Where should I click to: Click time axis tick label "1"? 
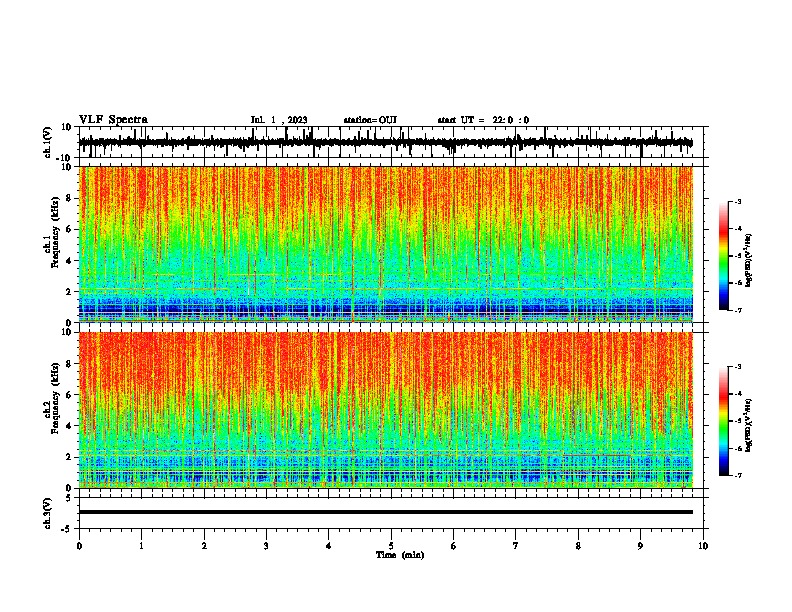click(x=141, y=546)
